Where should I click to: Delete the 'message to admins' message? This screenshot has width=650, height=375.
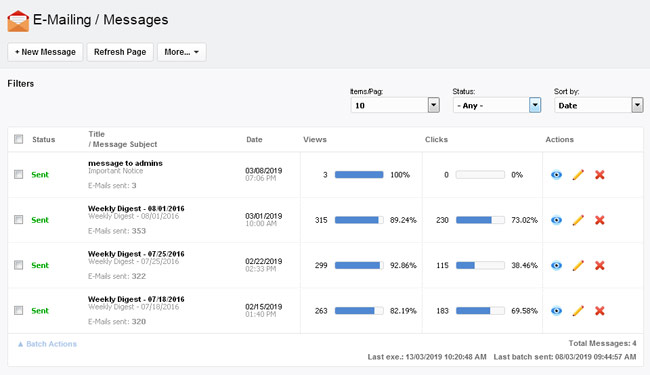(x=599, y=175)
